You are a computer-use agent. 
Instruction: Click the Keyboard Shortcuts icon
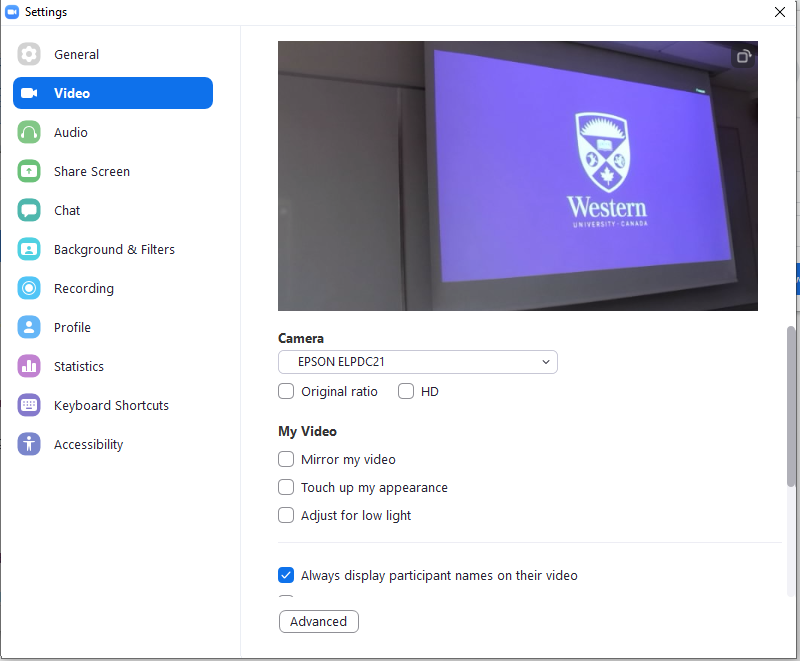[x=29, y=405]
